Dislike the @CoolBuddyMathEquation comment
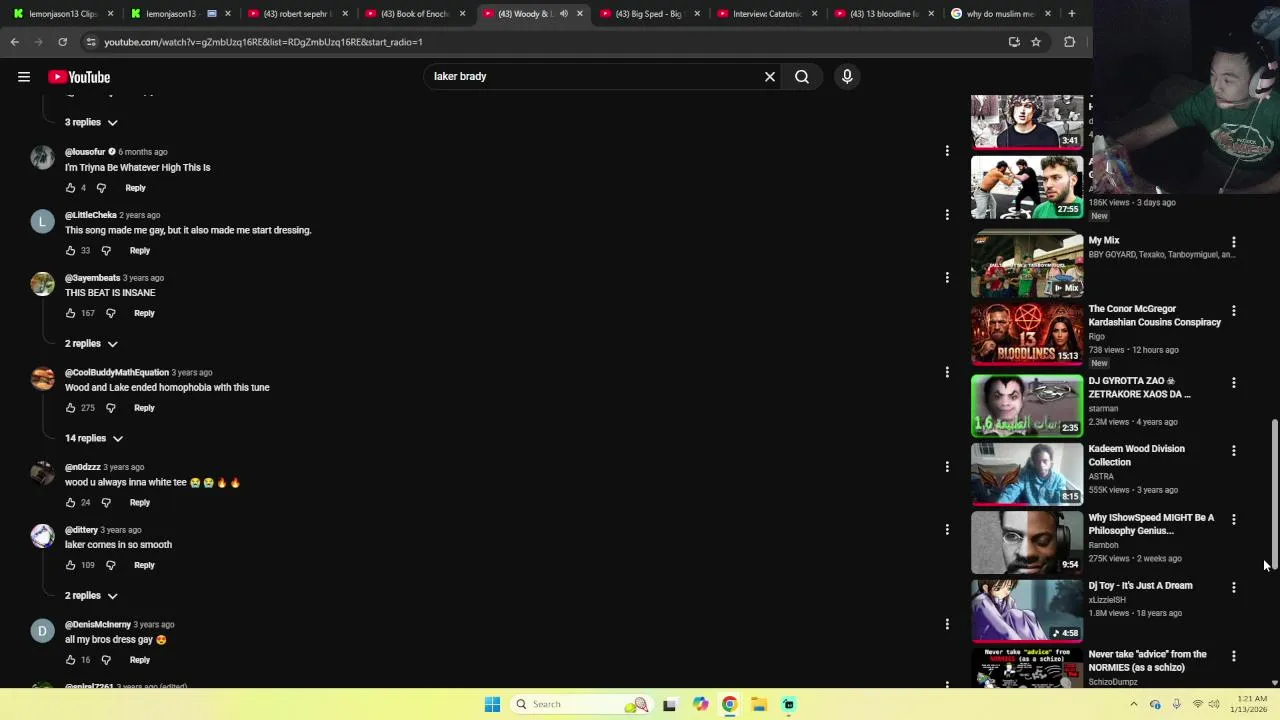Screen dimensions: 1280x720 [x=111, y=408]
